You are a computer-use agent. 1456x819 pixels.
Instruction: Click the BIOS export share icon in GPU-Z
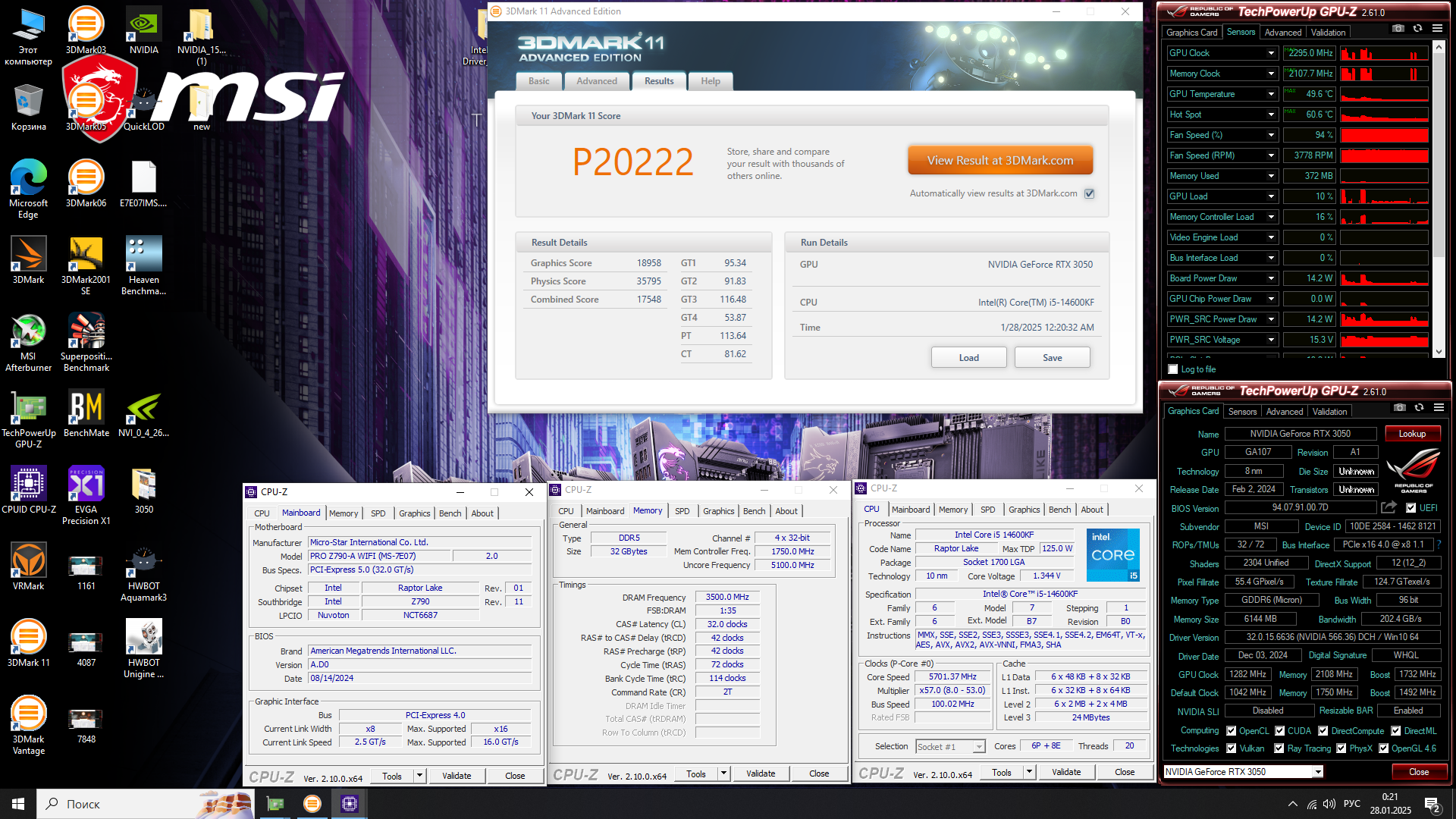coord(1389,507)
